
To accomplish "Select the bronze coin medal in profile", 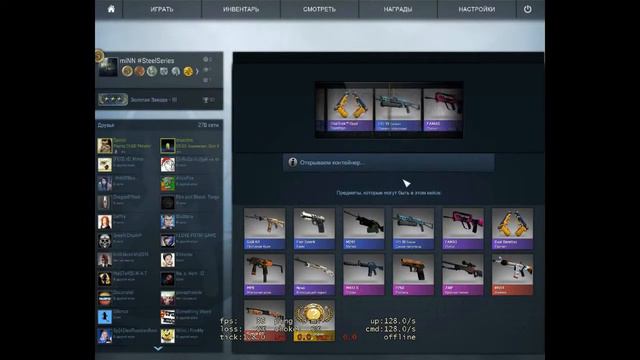I will tap(139, 71).
